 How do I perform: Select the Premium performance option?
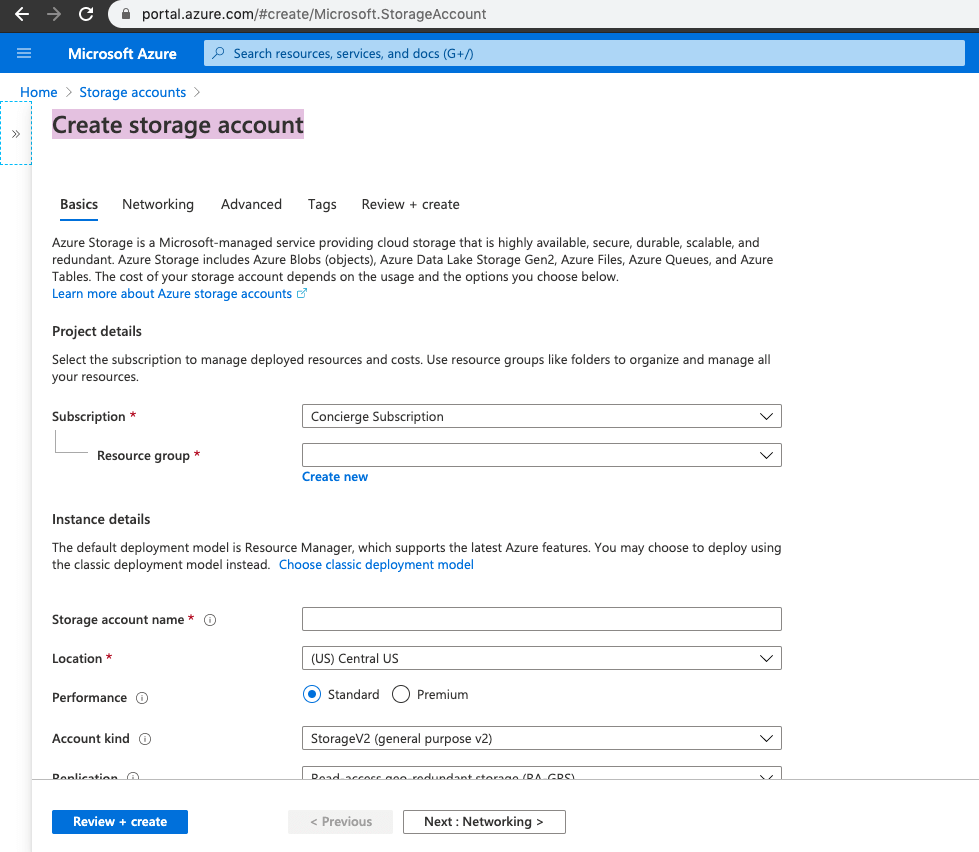[x=401, y=694]
